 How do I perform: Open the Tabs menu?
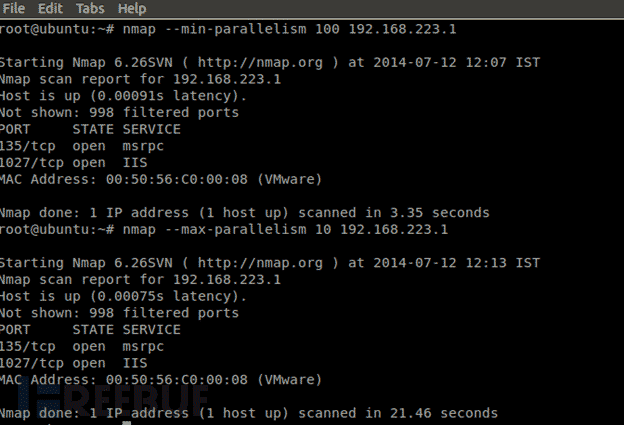[90, 8]
